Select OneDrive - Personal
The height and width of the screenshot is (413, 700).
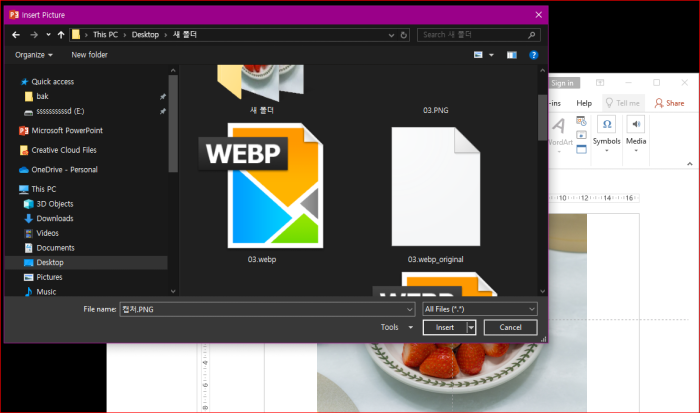coord(64,170)
